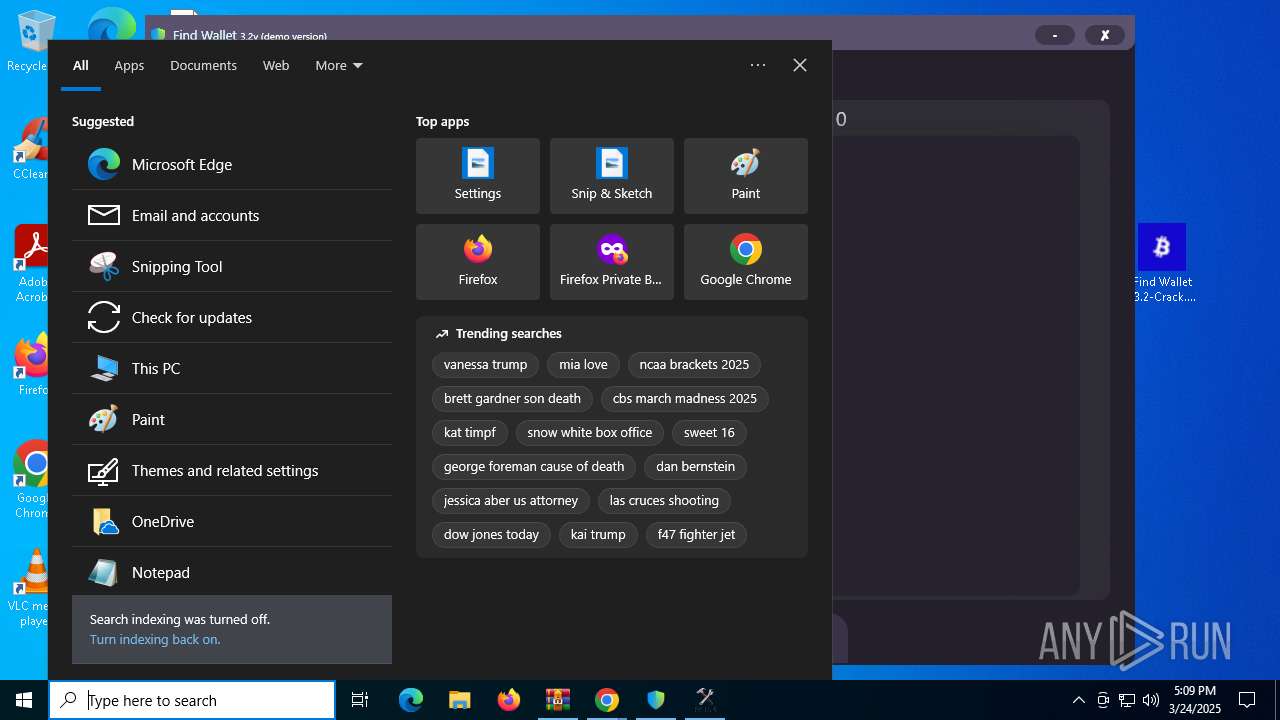1280x720 pixels.
Task: Open Recycle Bin on the desktop
Action: click(x=28, y=42)
